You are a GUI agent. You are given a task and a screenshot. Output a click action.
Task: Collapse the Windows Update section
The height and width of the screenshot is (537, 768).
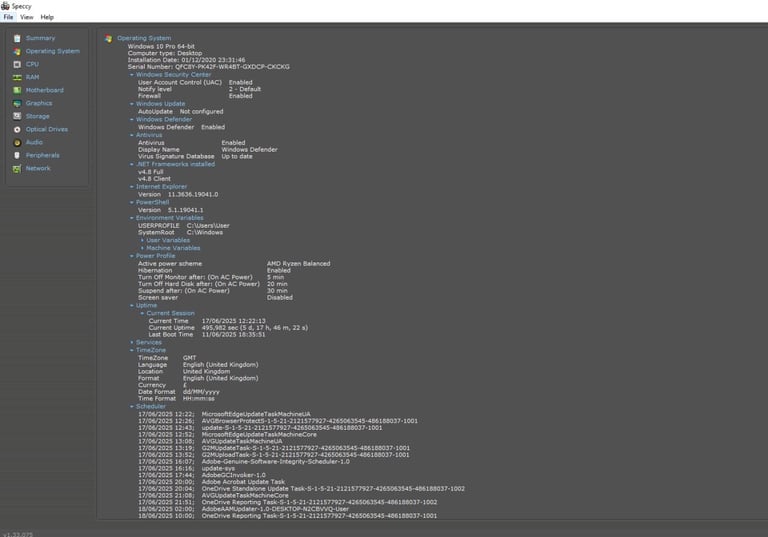coord(132,104)
